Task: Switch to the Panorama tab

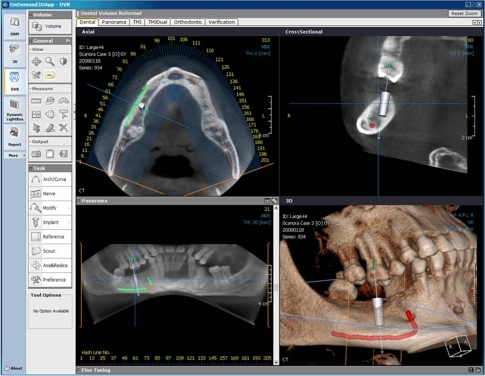Action: [114, 22]
